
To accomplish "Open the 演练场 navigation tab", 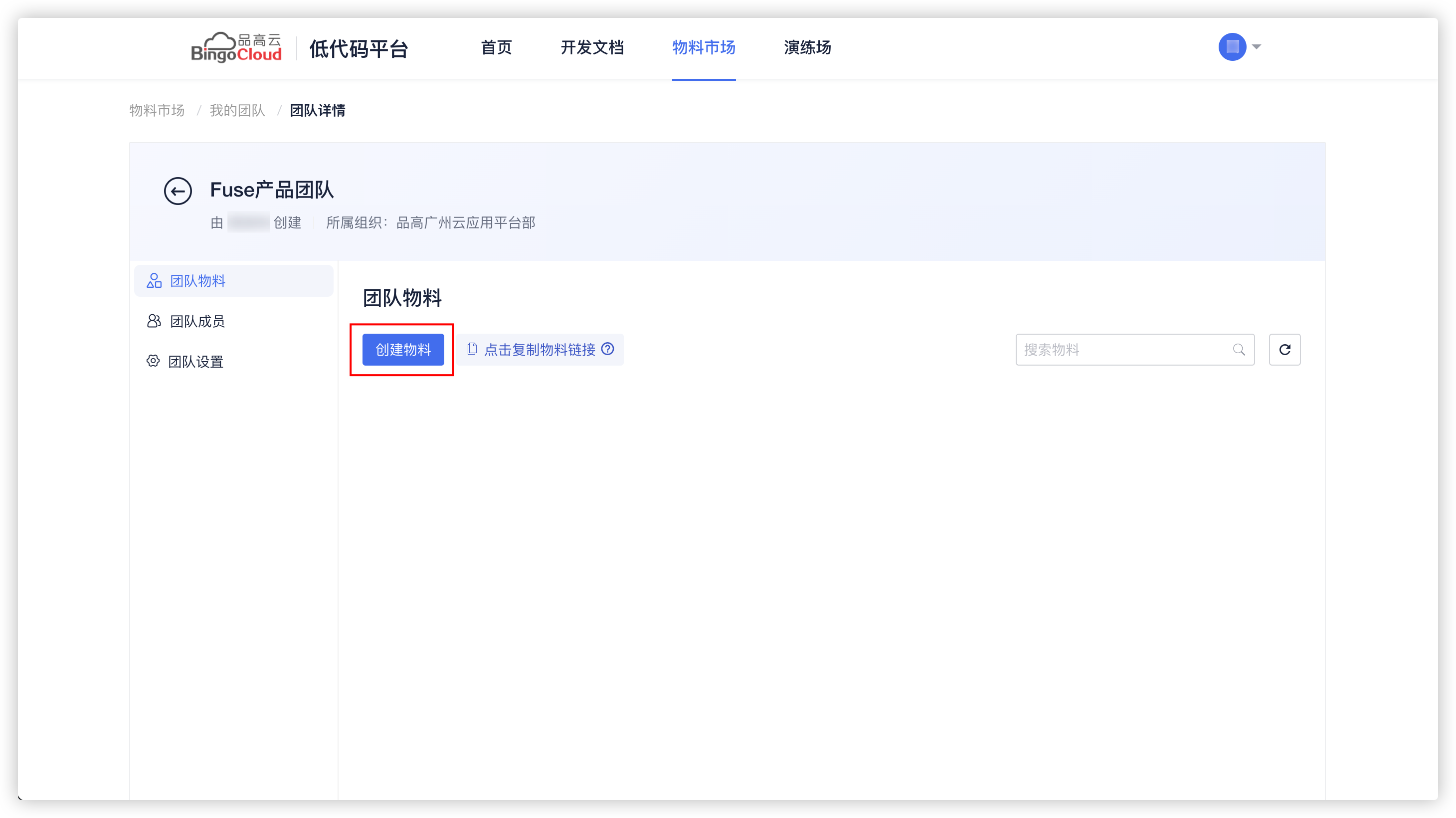I will 807,47.
